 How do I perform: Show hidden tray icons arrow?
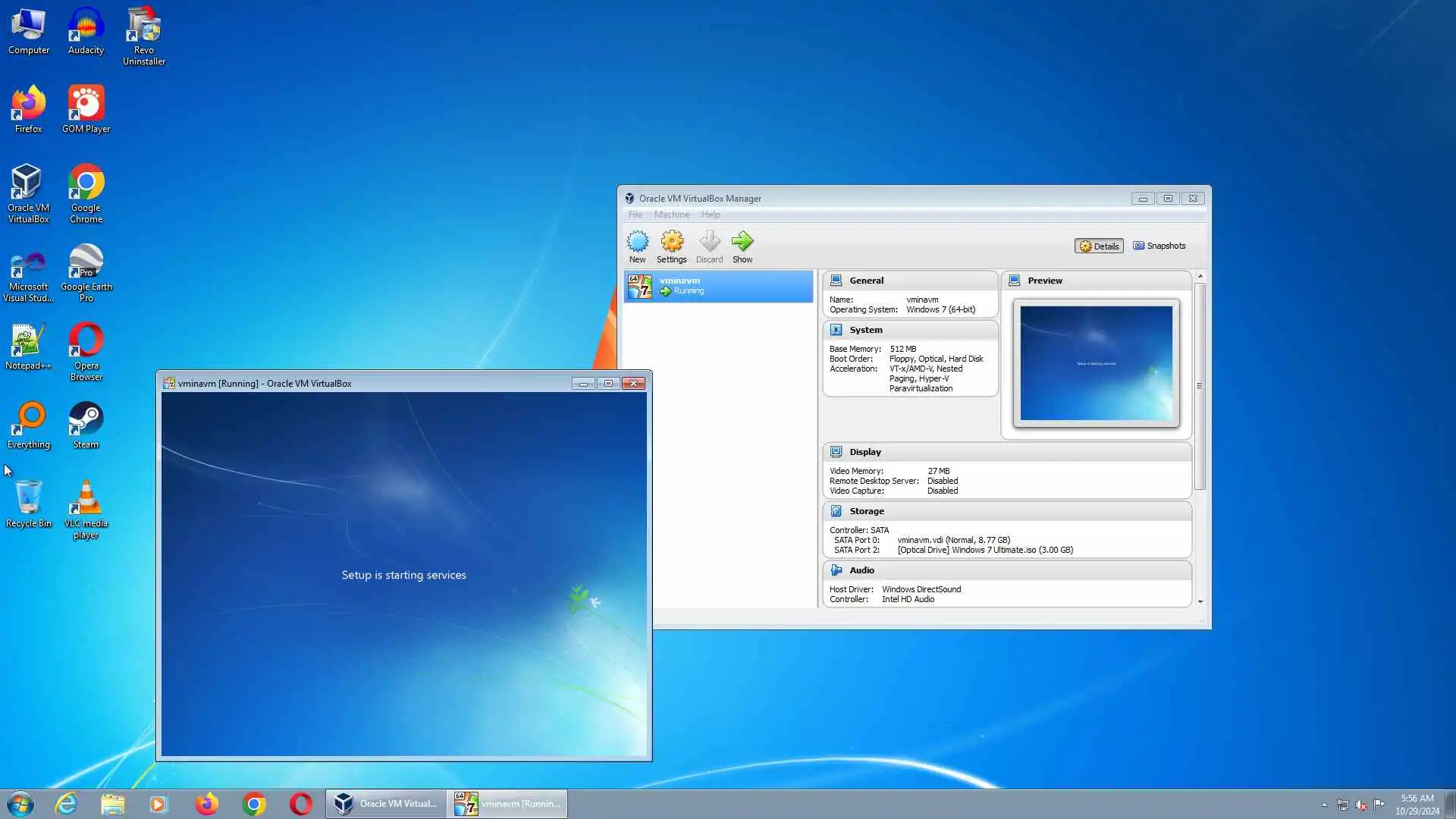(1324, 805)
